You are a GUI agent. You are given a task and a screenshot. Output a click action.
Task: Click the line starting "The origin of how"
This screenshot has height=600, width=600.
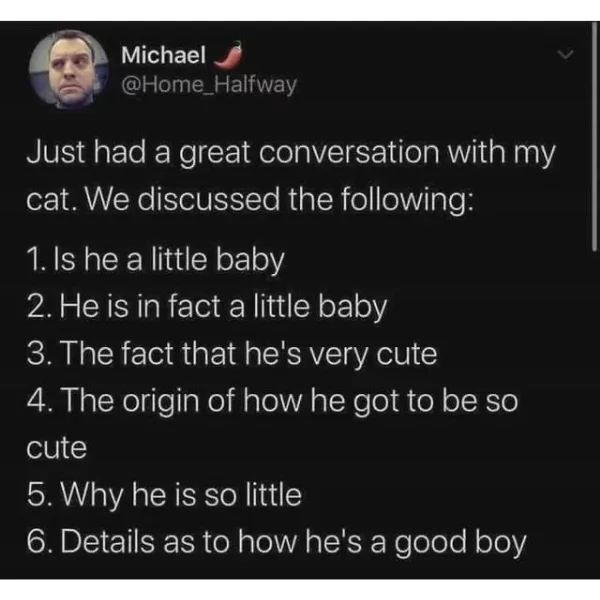[270, 401]
